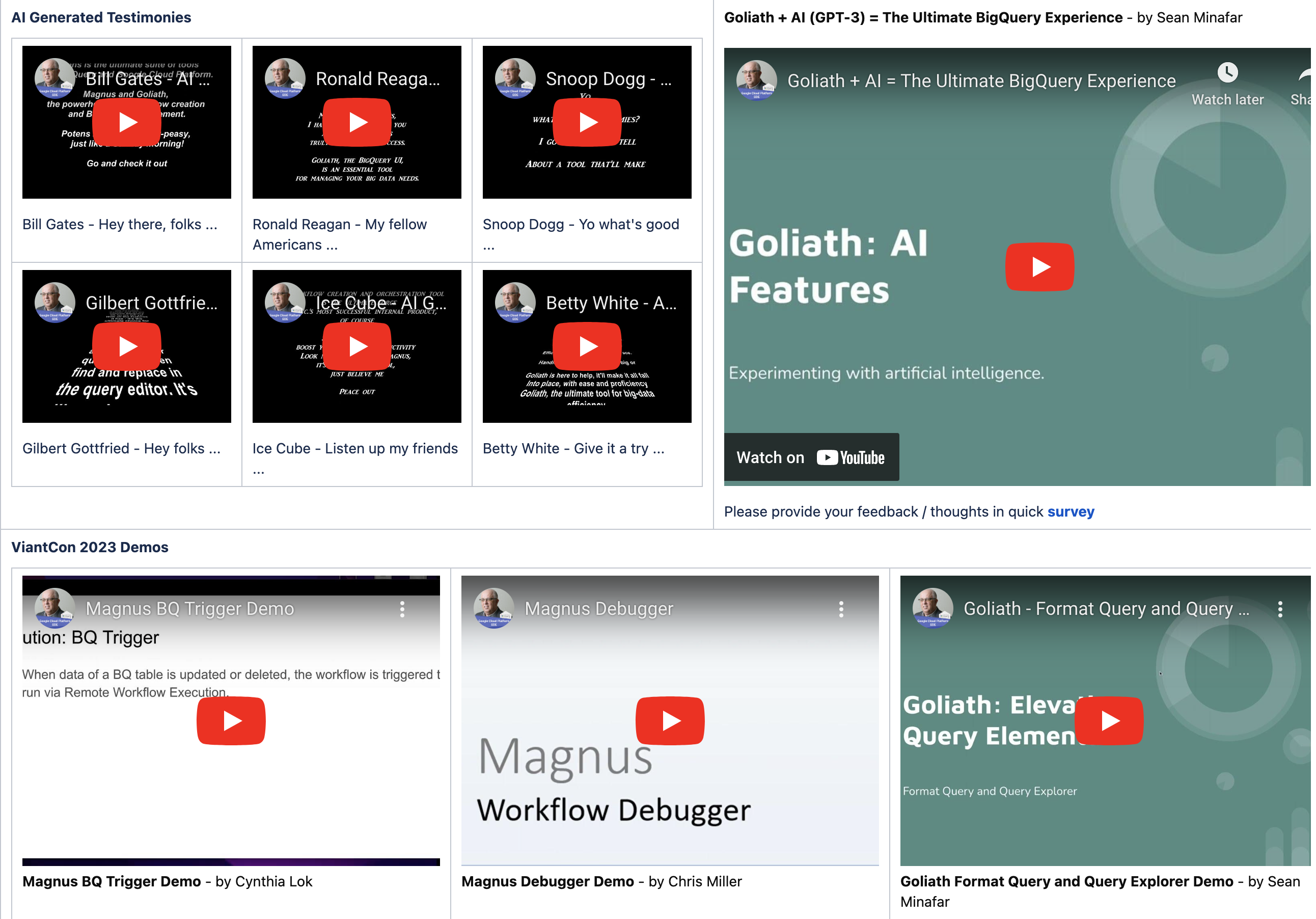
Task: Click the 'ViantCon 2023 Demos' heading
Action: click(x=90, y=547)
